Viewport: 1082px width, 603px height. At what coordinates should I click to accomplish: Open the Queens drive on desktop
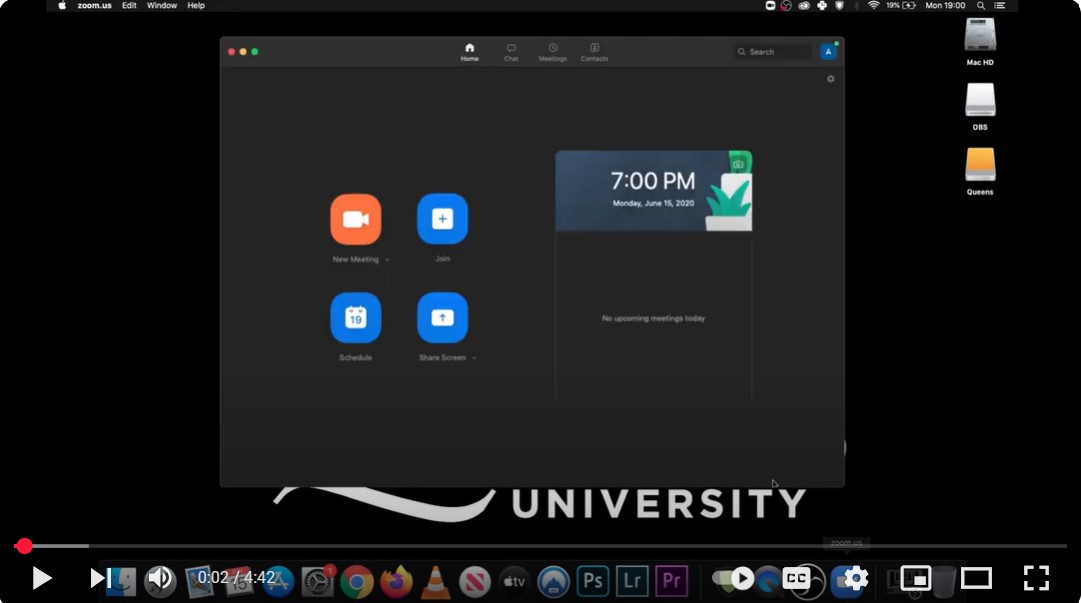(980, 166)
